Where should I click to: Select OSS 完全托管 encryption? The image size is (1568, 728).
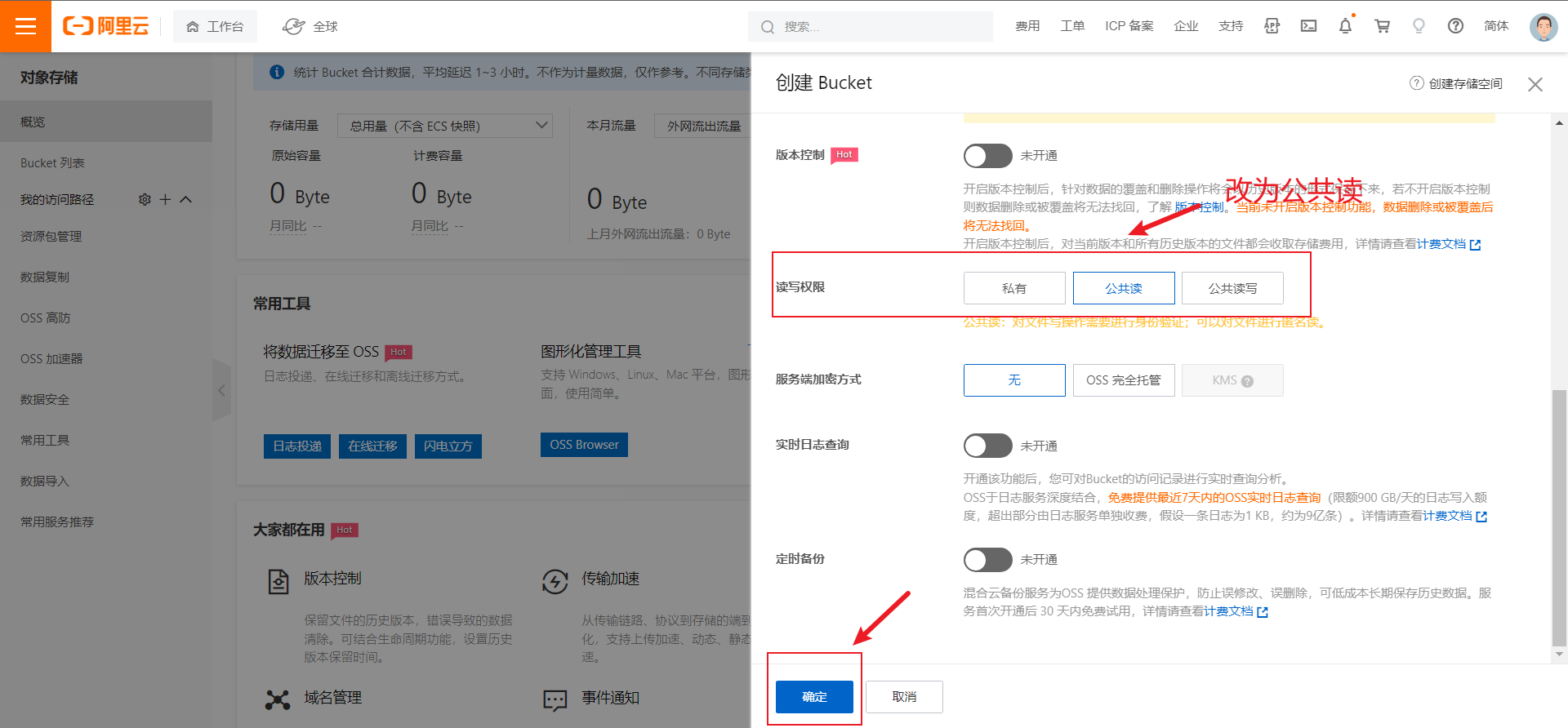[1124, 380]
